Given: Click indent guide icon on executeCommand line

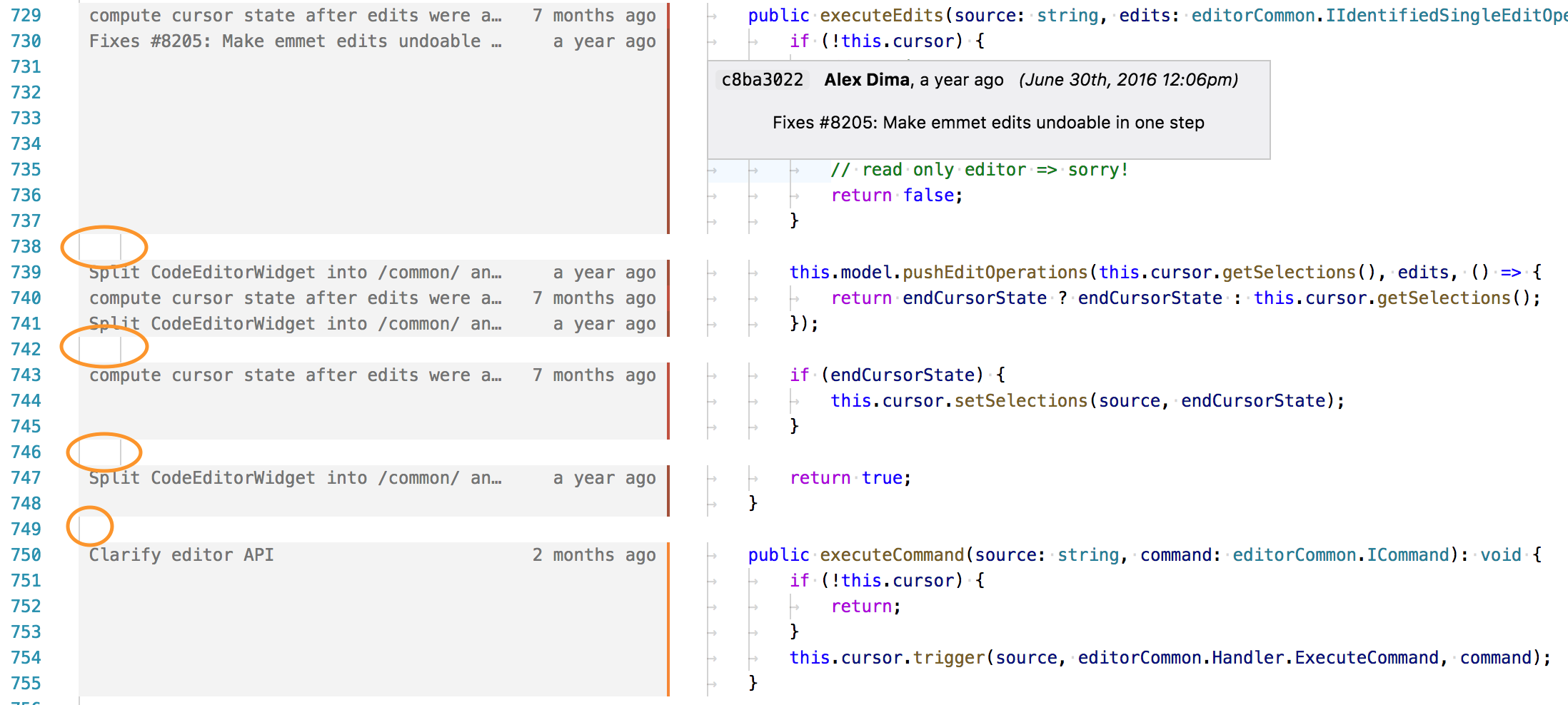Looking at the screenshot, I should (712, 554).
